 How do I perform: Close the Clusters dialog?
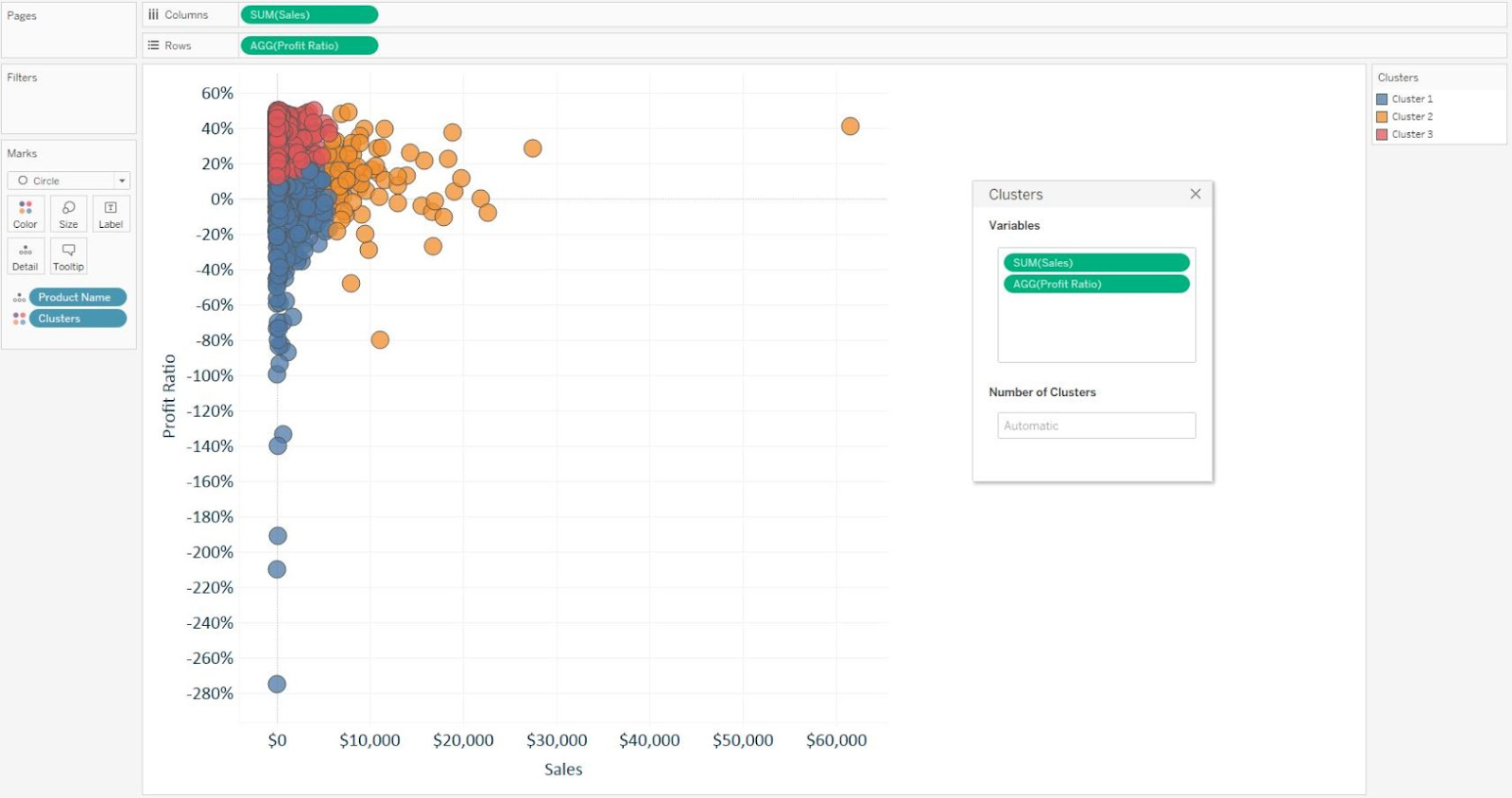click(1195, 194)
